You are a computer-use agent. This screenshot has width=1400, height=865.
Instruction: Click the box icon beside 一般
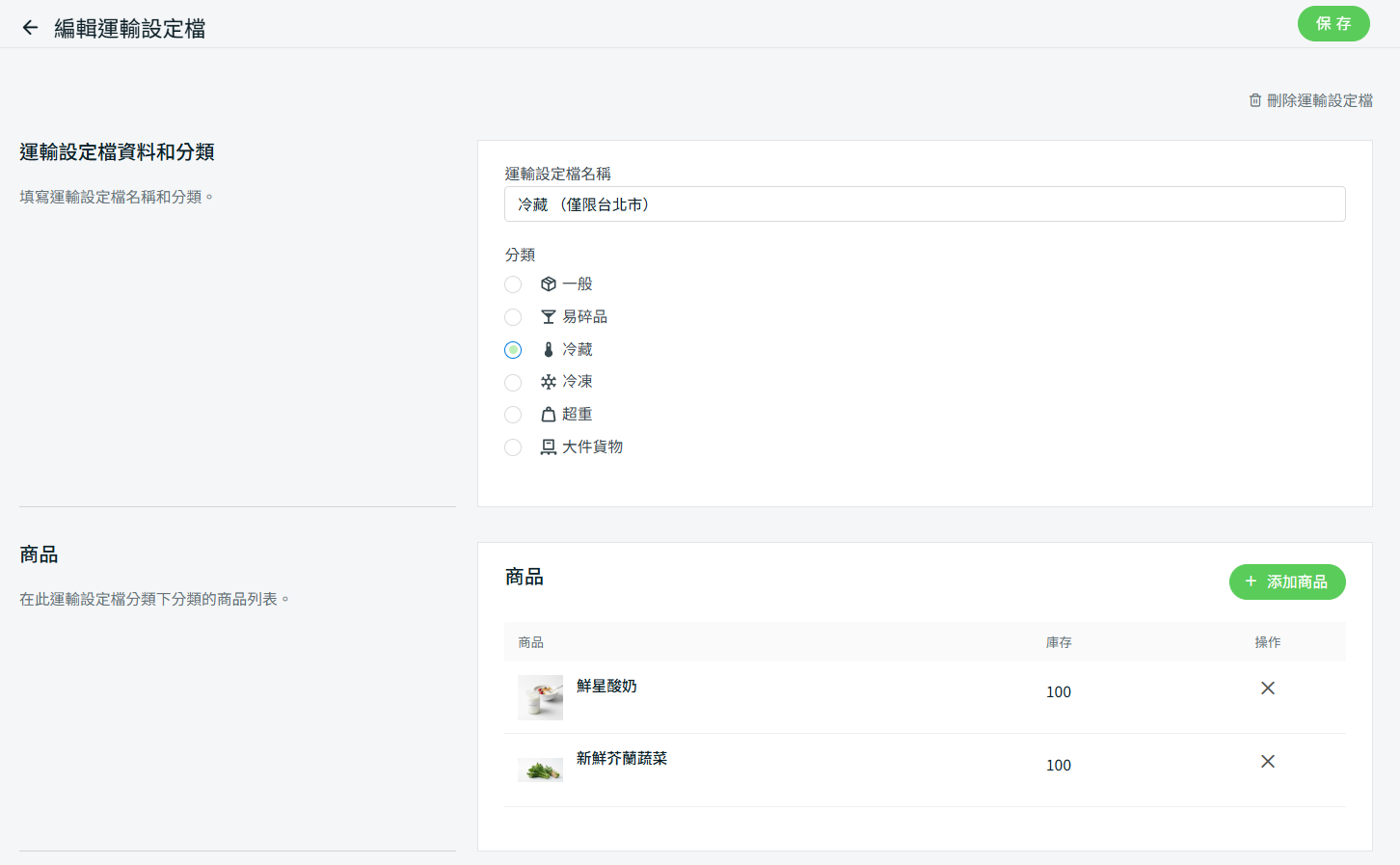tap(549, 284)
